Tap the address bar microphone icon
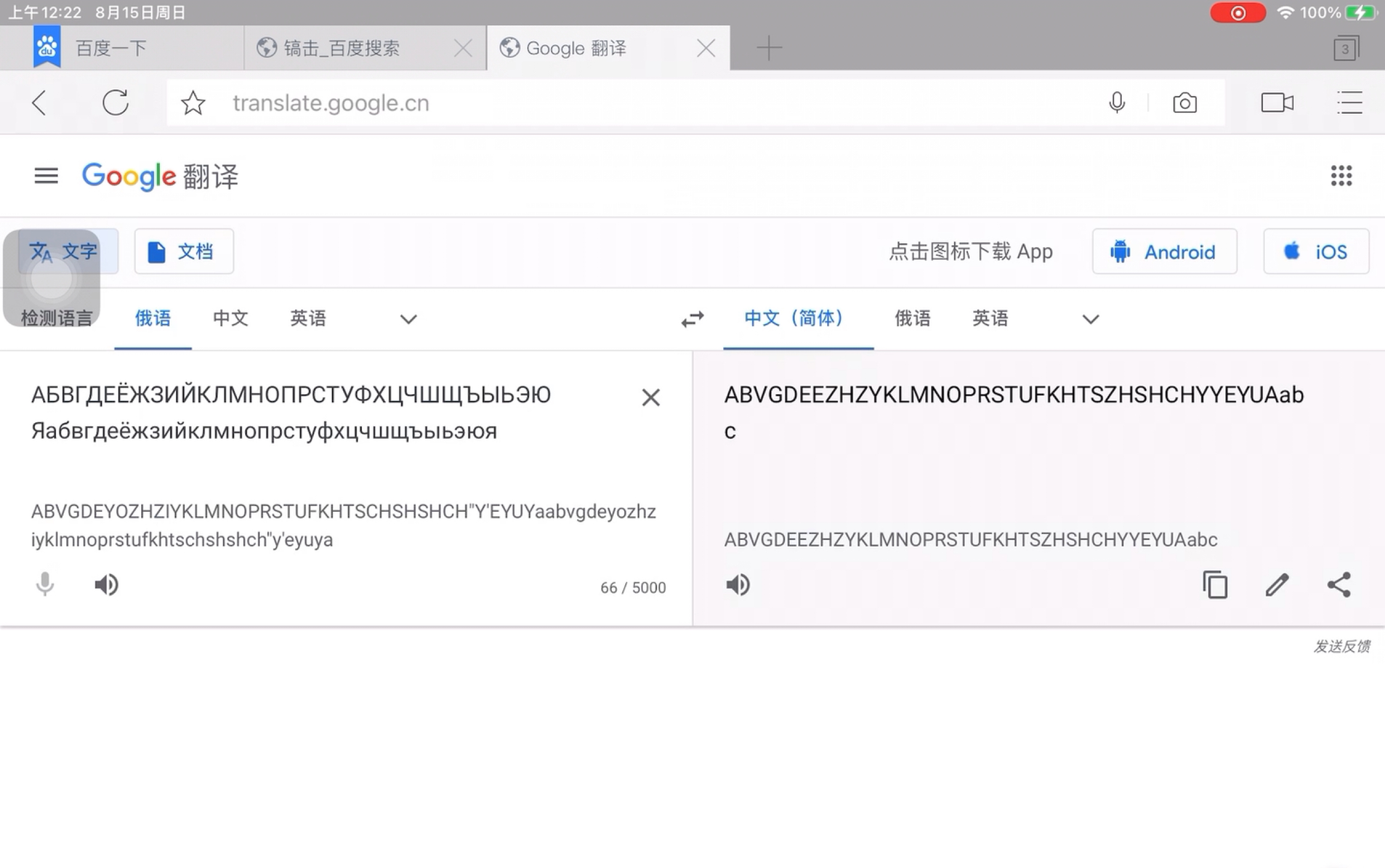 (x=1116, y=103)
